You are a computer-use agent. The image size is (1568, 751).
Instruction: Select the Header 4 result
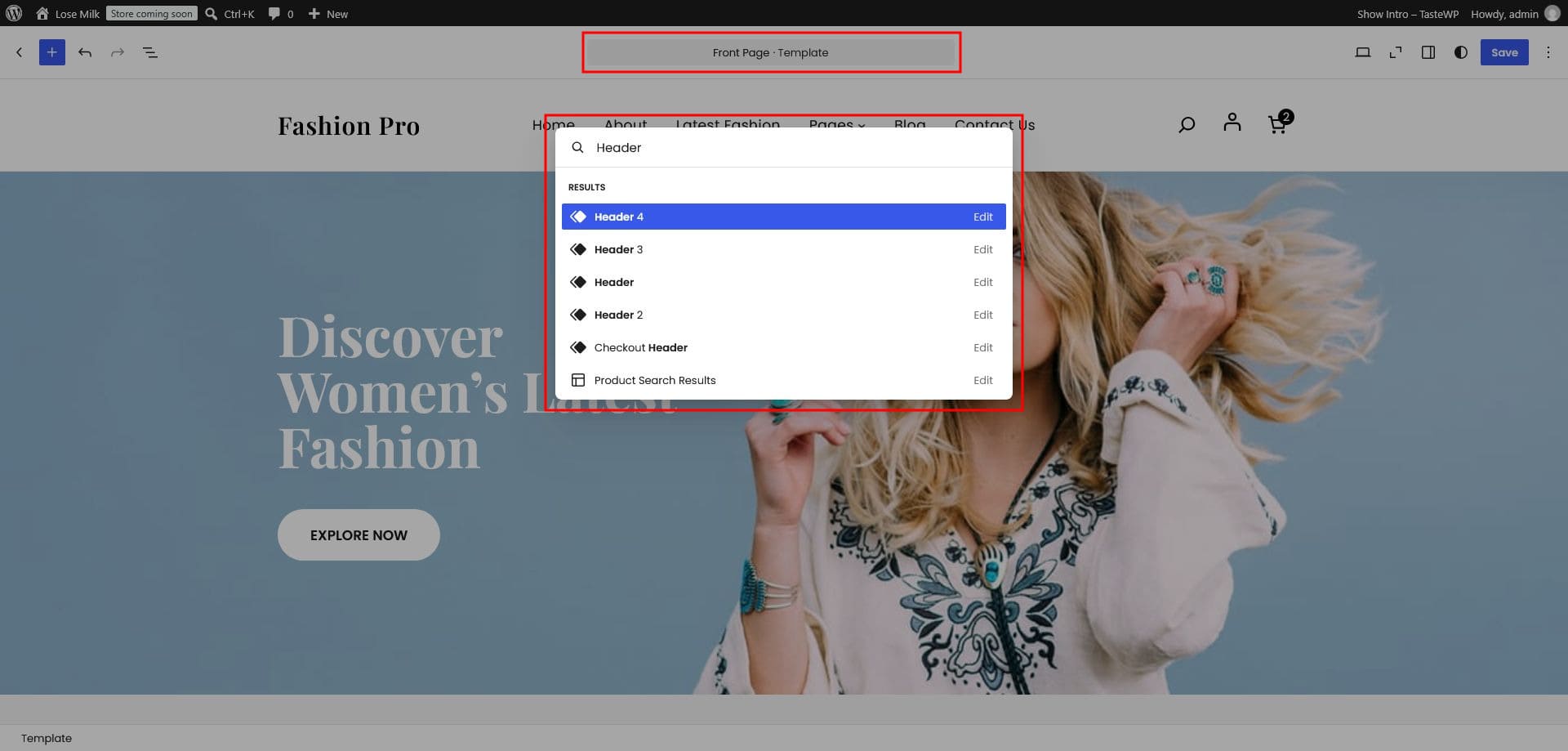(783, 217)
